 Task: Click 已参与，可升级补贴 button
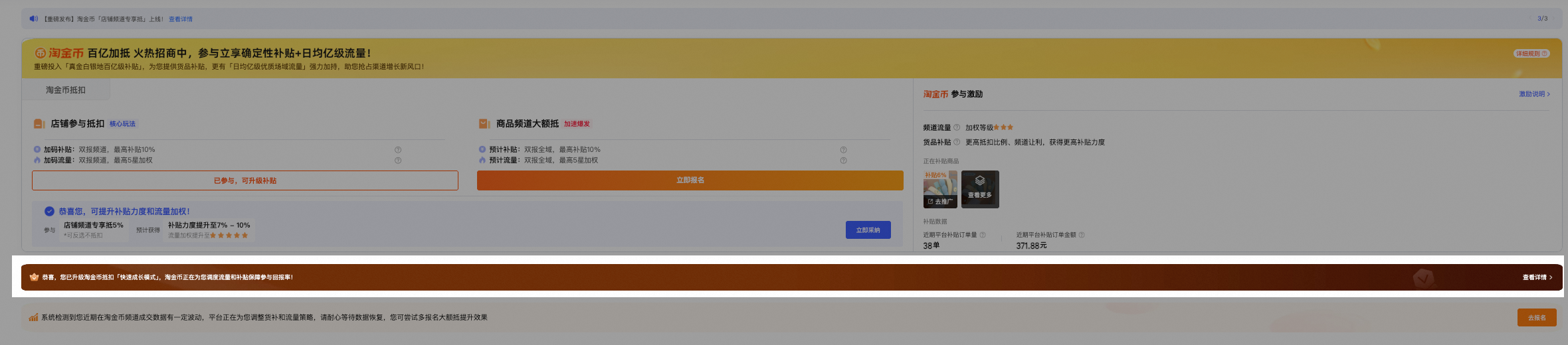[x=245, y=180]
